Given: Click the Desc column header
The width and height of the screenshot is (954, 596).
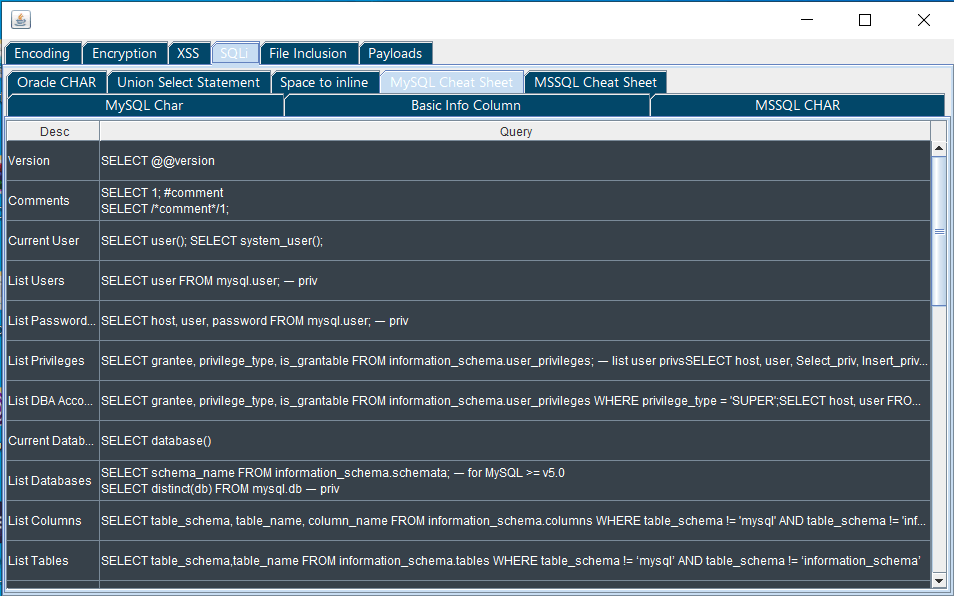Looking at the screenshot, I should click(x=54, y=132).
